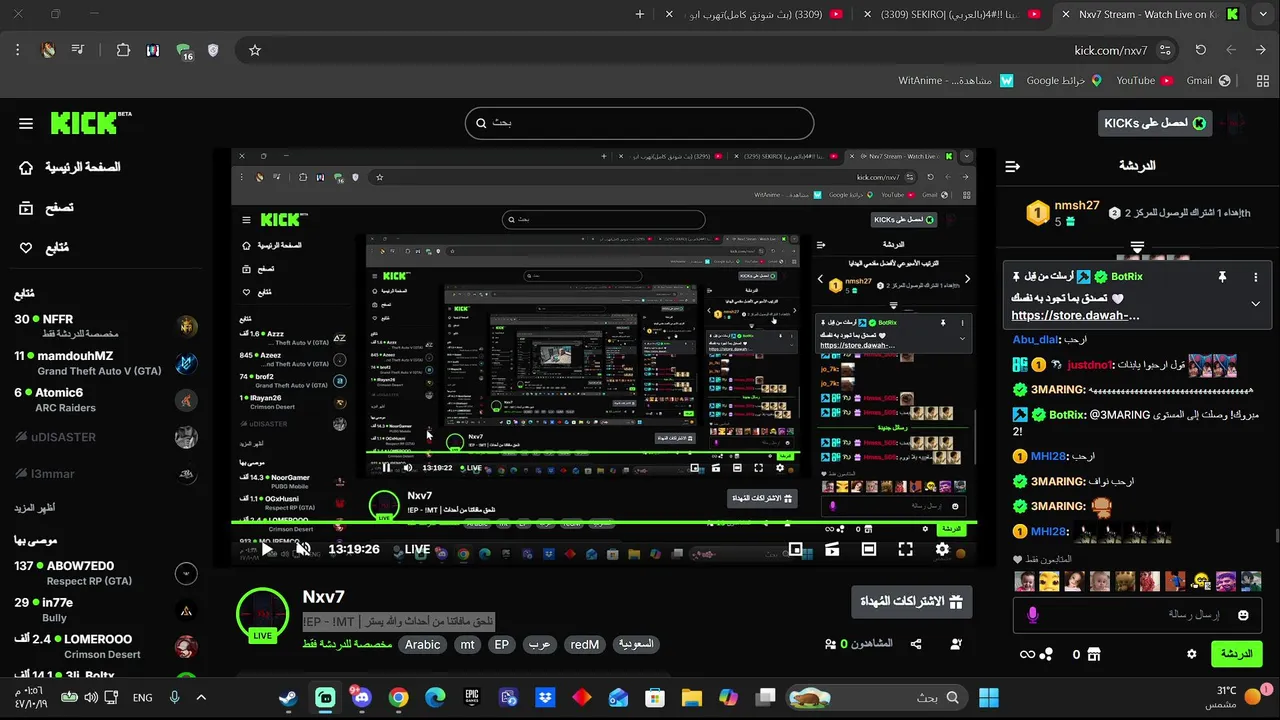The image size is (1280, 720).
Task: Click justdno1 username in chat
Action: 1090,365
